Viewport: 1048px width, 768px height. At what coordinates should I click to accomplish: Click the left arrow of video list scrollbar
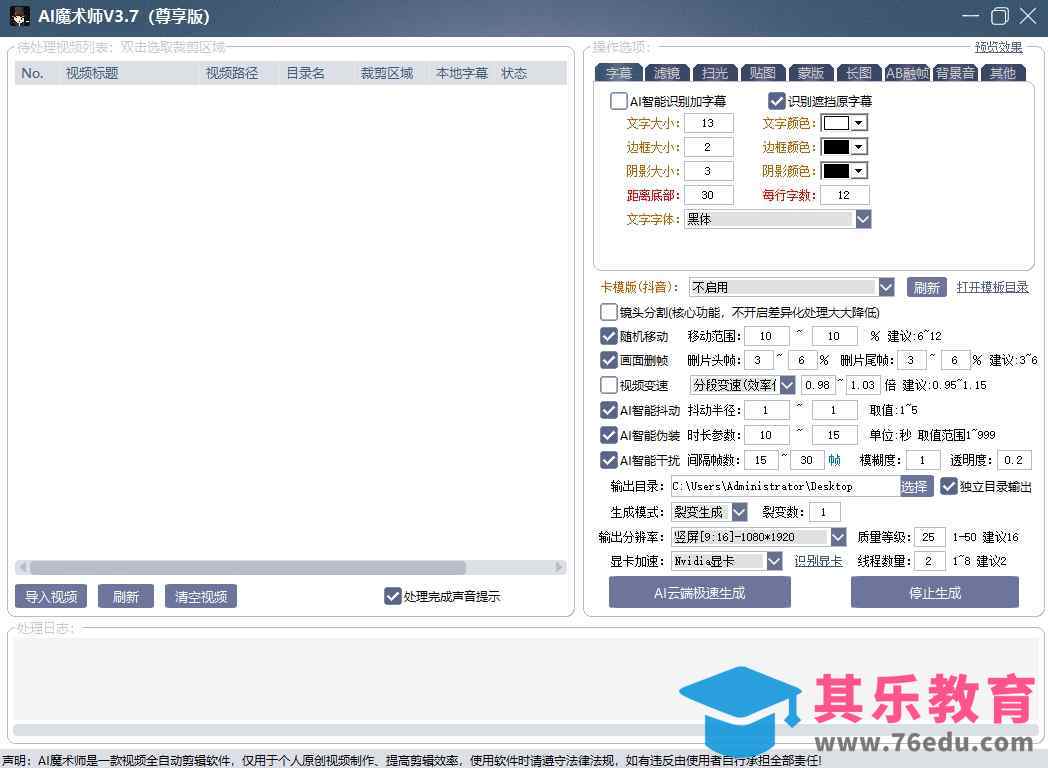pyautogui.click(x=22, y=567)
